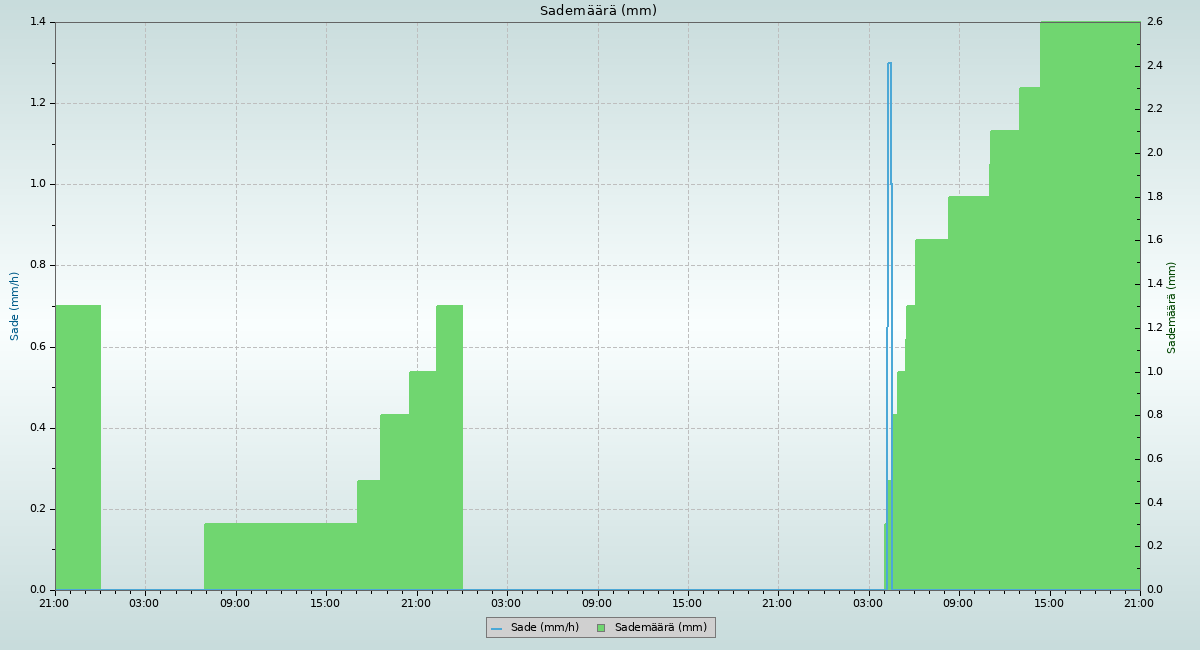Screen dimensions: 1200x650
Task: Click the 2.0 tick label on right axis
Action: click(1154, 153)
